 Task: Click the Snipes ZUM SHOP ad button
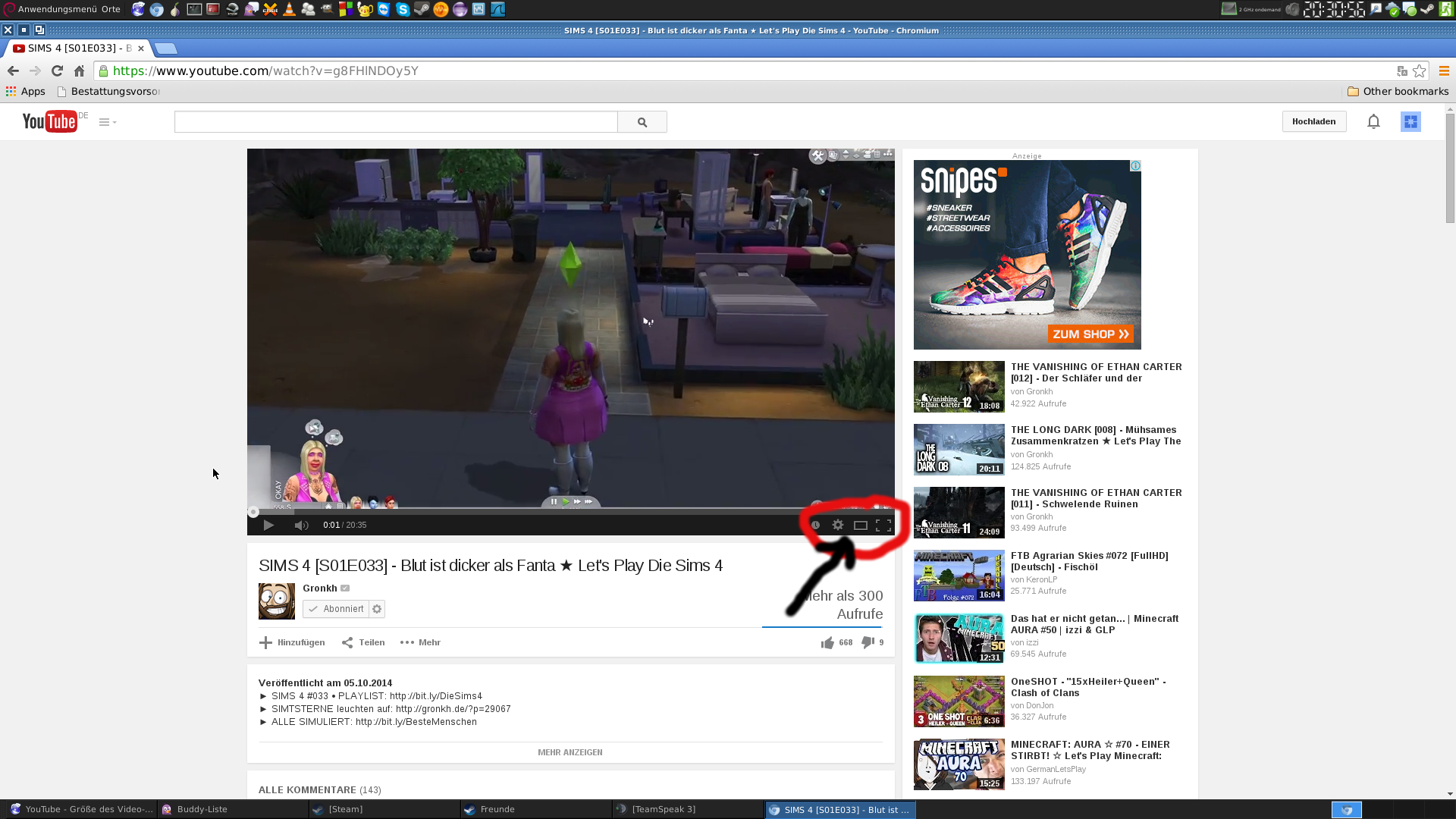1090,334
